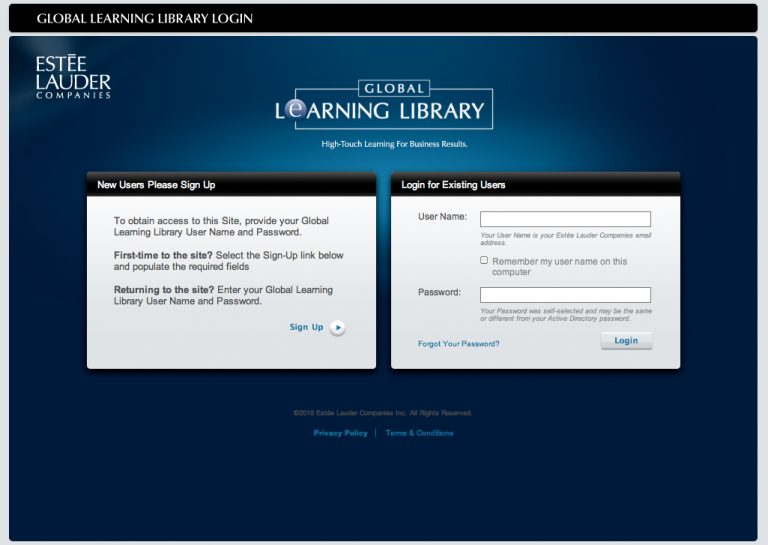This screenshot has height=545, width=768.
Task: Focus the Password input field
Action: (x=565, y=295)
